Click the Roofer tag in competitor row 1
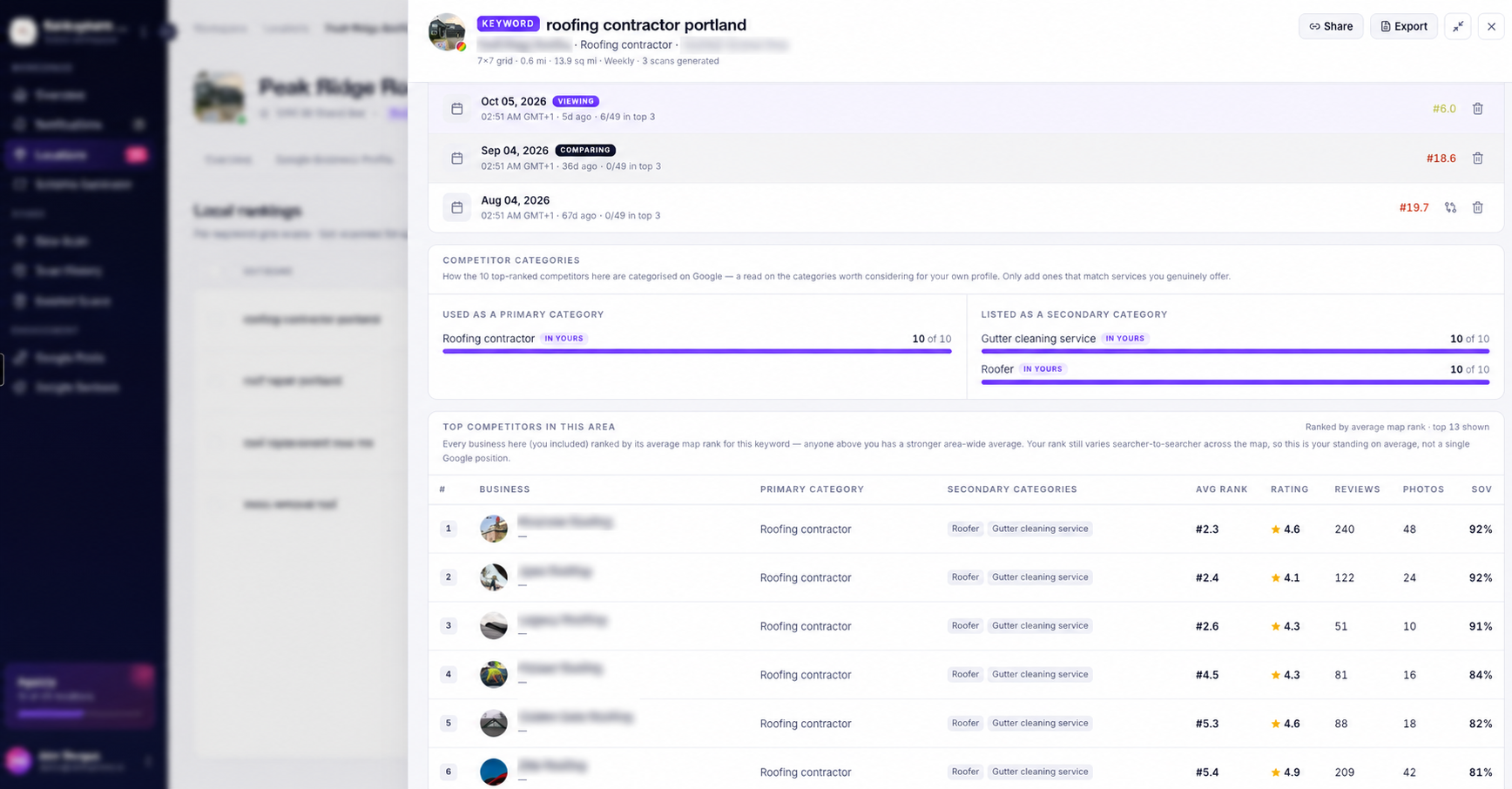1512x789 pixels. 965,529
